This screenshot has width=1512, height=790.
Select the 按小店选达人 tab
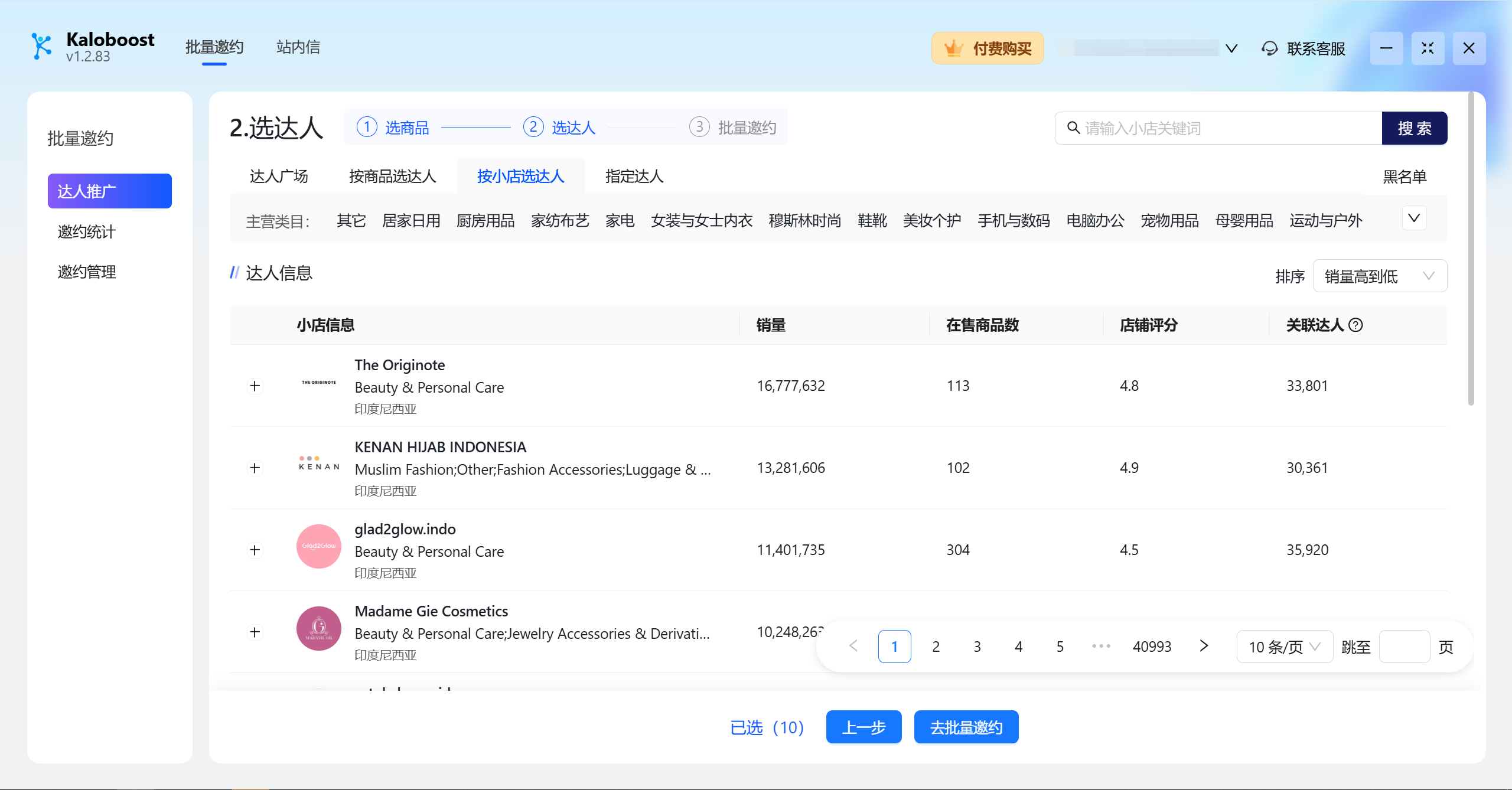[521, 176]
